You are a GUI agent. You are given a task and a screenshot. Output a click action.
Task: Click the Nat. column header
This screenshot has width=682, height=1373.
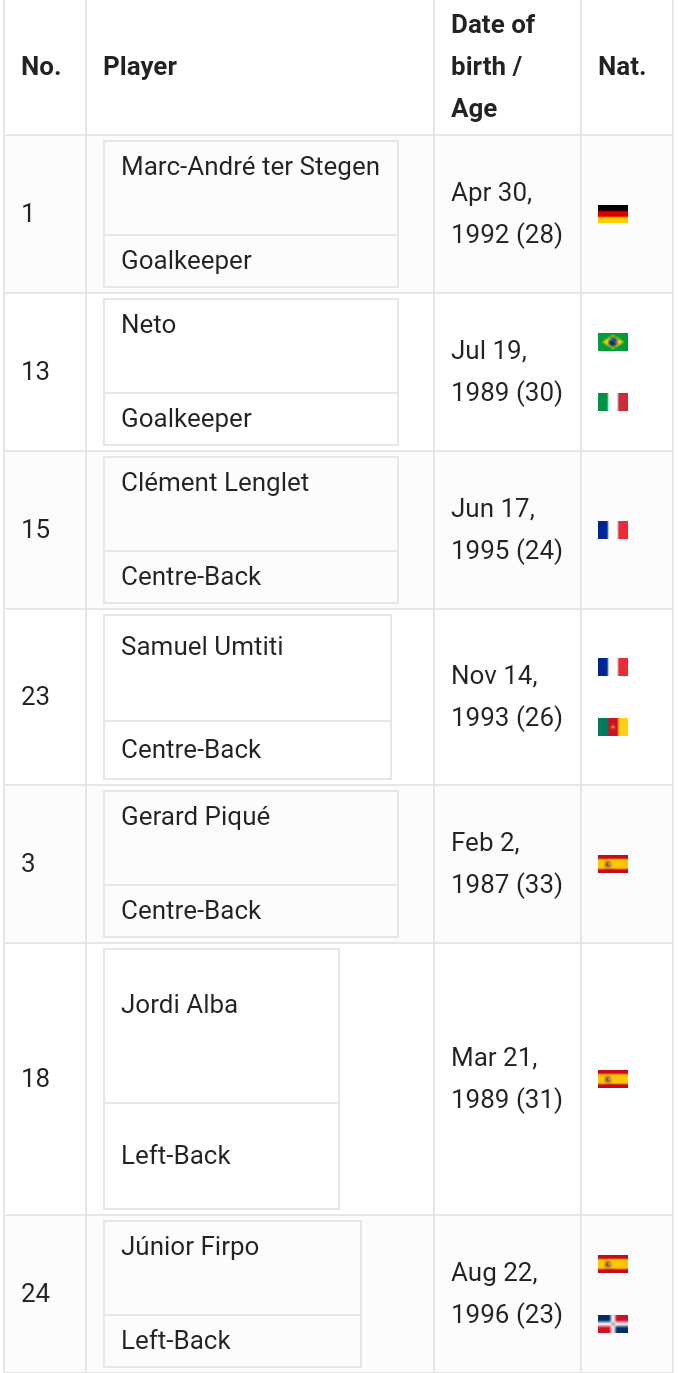coord(621,67)
